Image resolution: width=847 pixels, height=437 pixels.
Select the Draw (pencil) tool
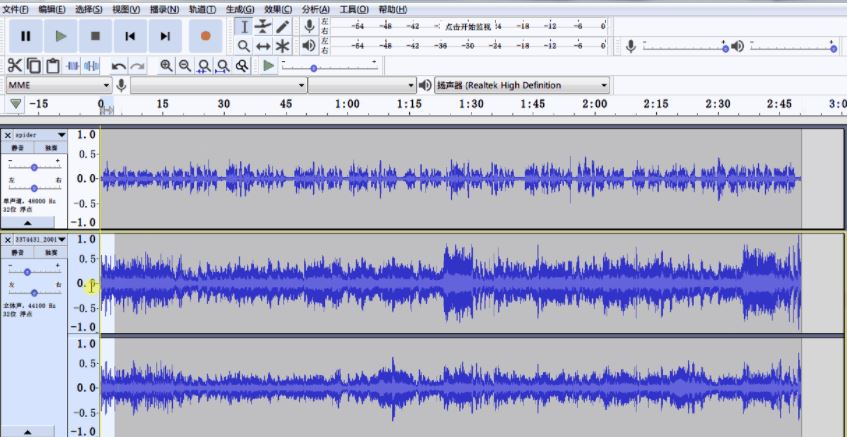[282, 26]
